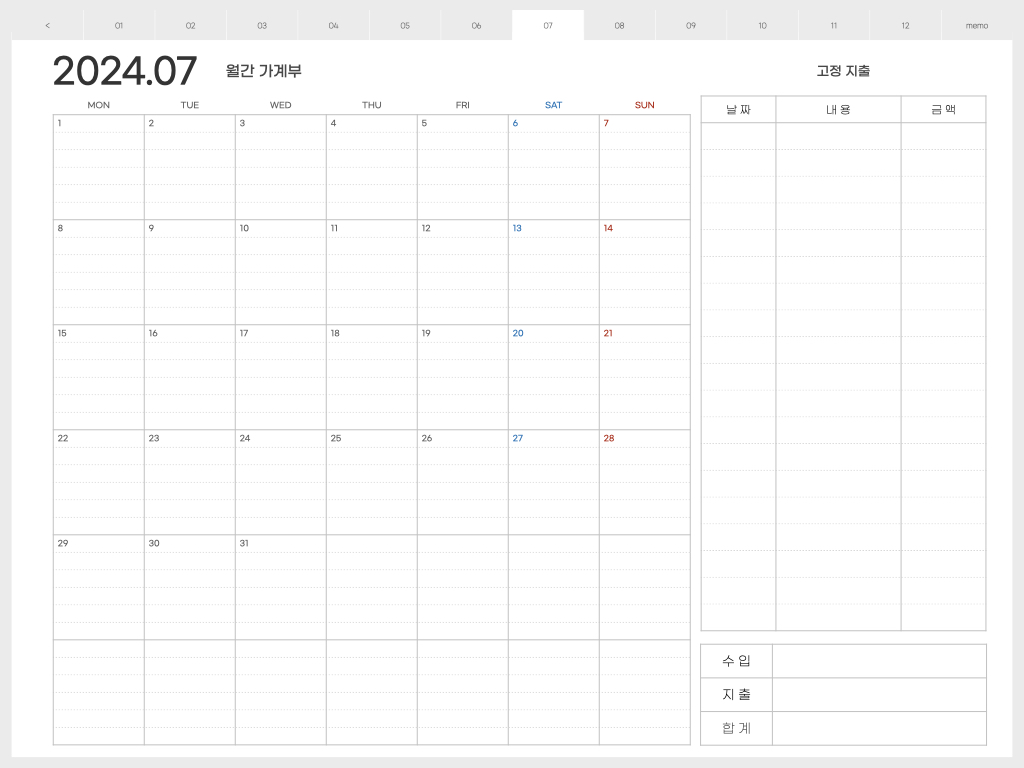The image size is (1024, 768).
Task: Click the 수입 amount field
Action: click(879, 661)
